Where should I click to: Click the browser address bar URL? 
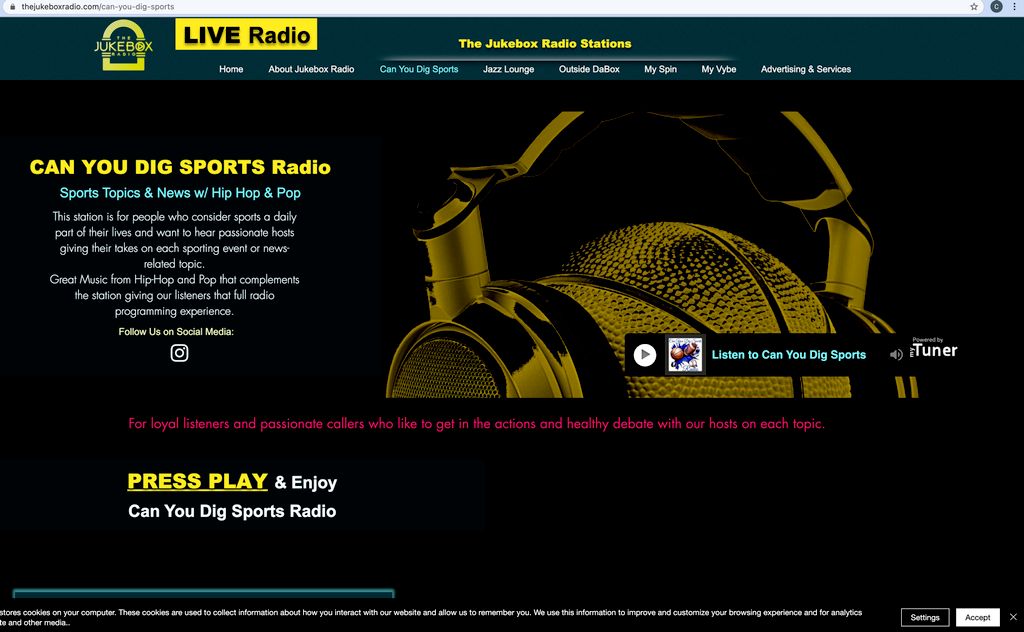98,7
